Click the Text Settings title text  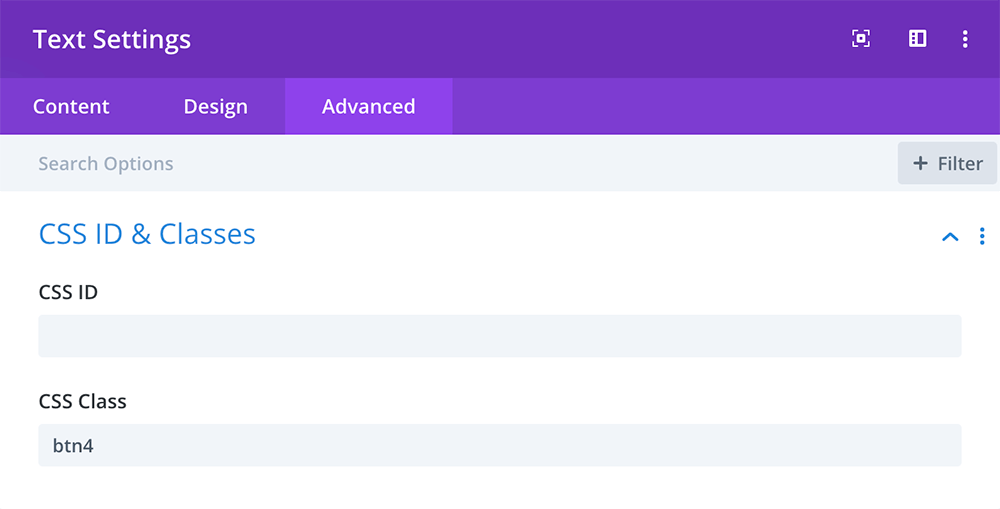pos(112,40)
